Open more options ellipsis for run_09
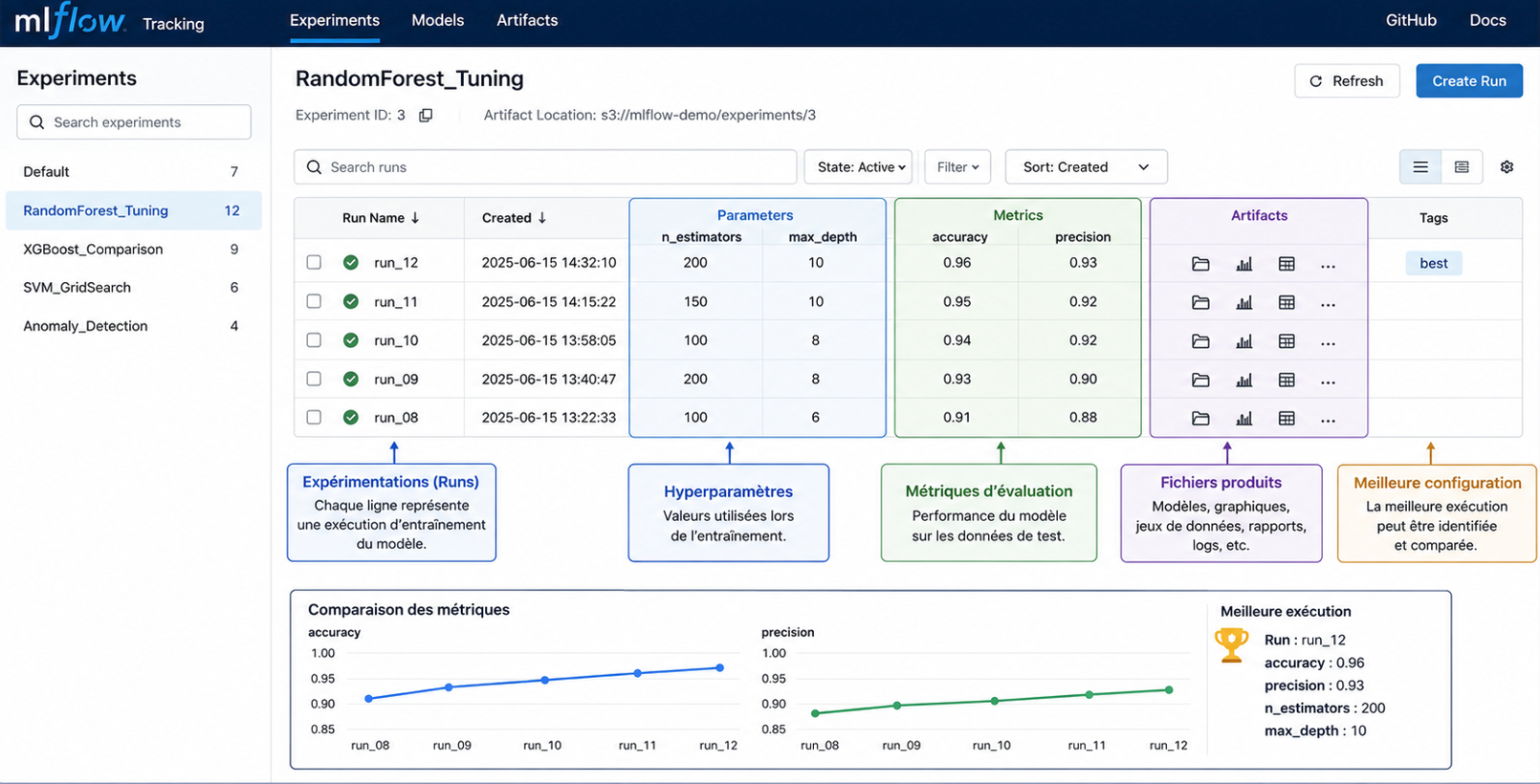The height and width of the screenshot is (784, 1540). tap(1328, 382)
